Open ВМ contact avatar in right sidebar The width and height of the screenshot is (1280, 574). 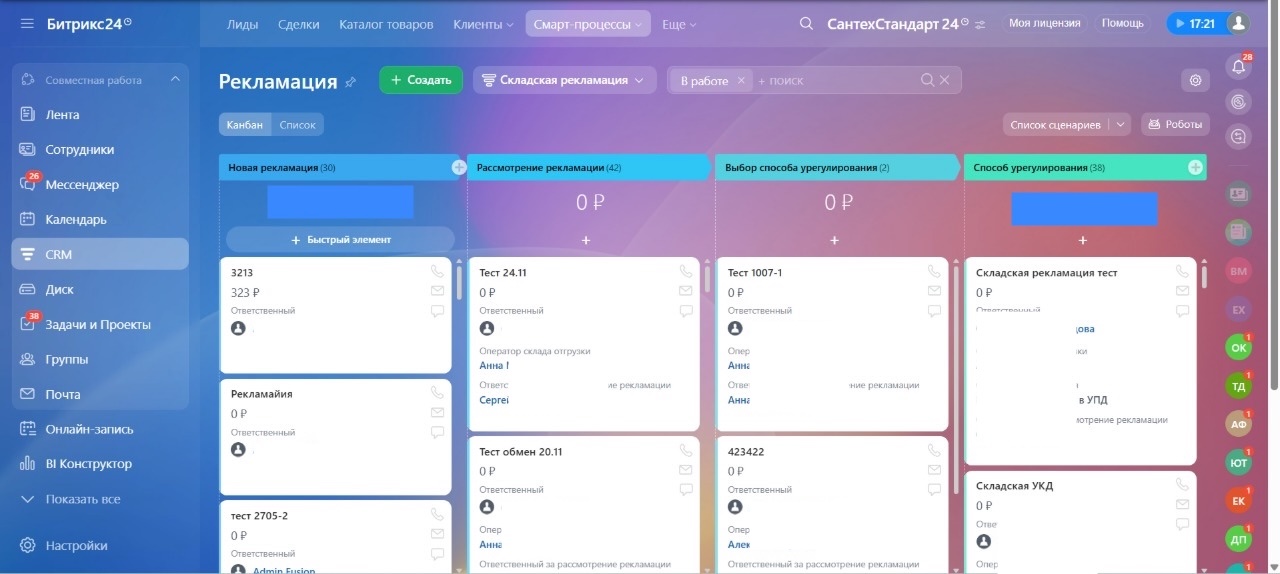tap(1239, 271)
